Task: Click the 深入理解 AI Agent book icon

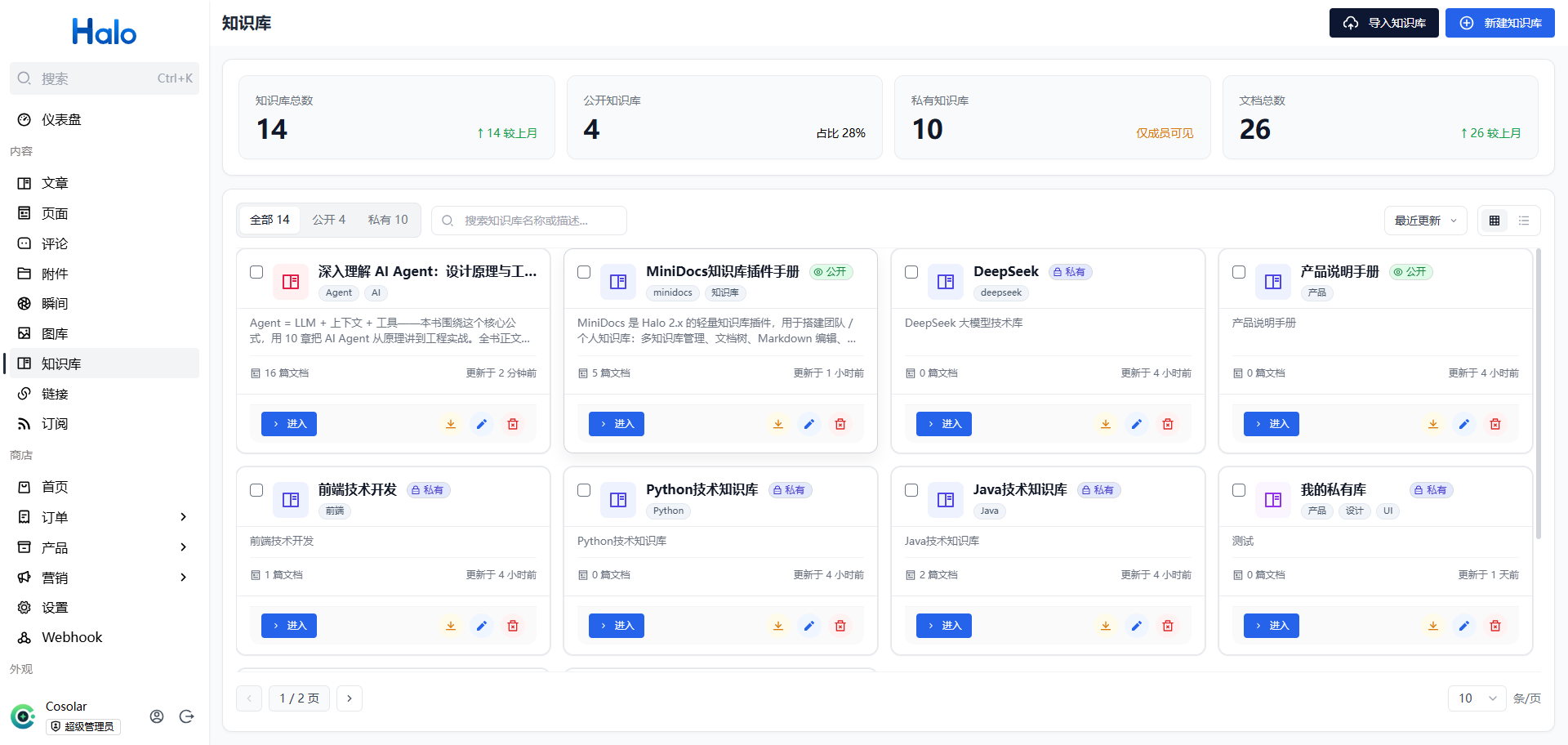Action: click(x=291, y=282)
